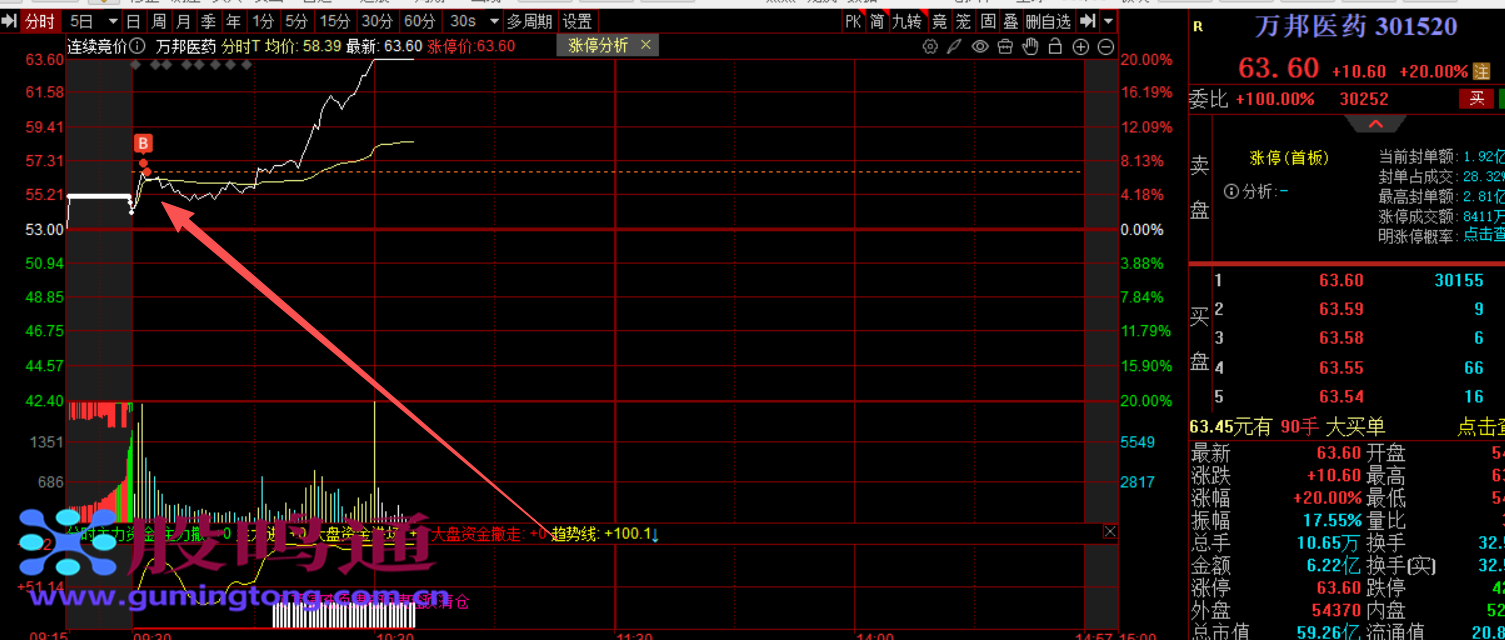Click the info icon beside 分析

tap(1231, 191)
